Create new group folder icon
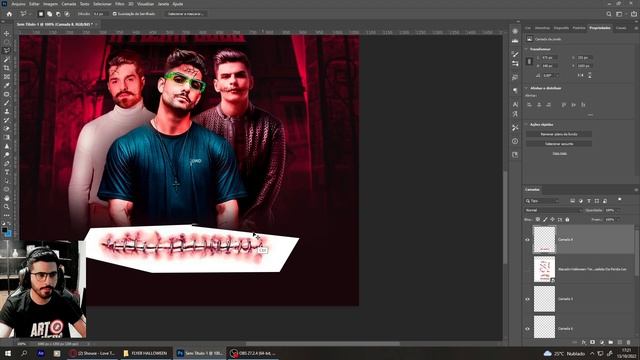Image resolution: width=640 pixels, height=360 pixels. 611,342
